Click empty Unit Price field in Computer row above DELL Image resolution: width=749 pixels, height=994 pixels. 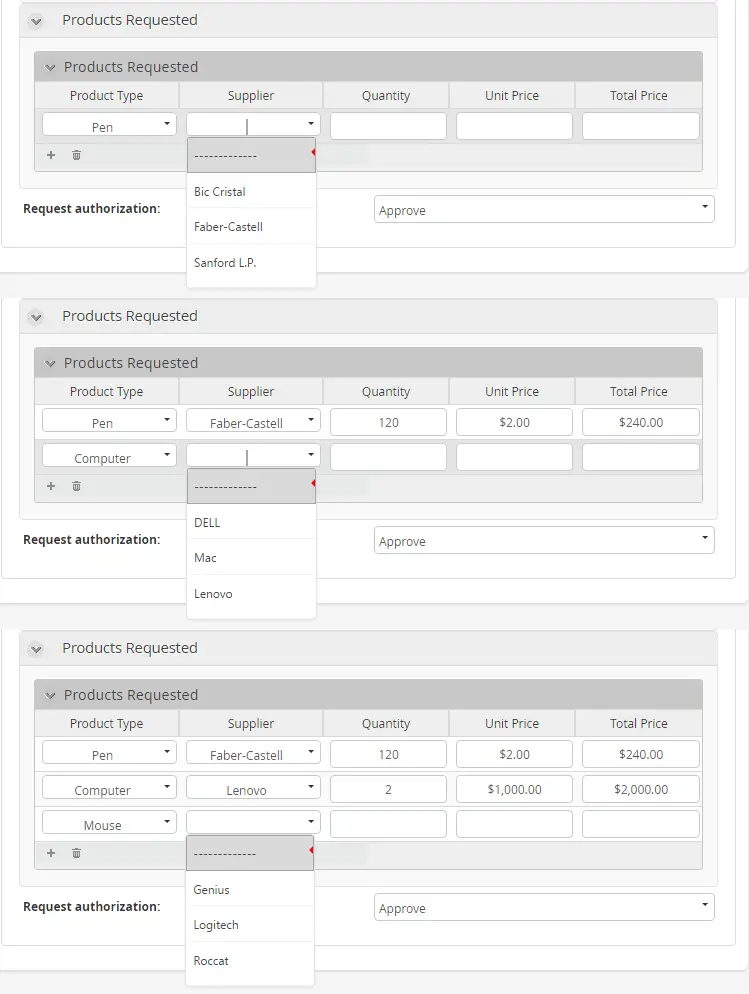tap(514, 457)
